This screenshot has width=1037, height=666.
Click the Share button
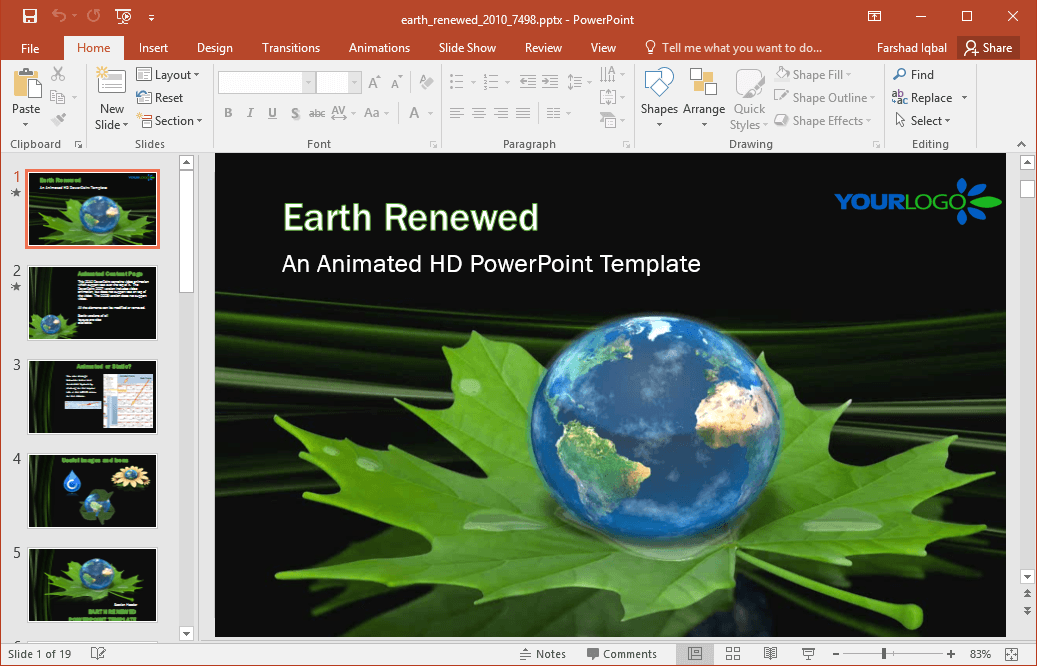(988, 47)
